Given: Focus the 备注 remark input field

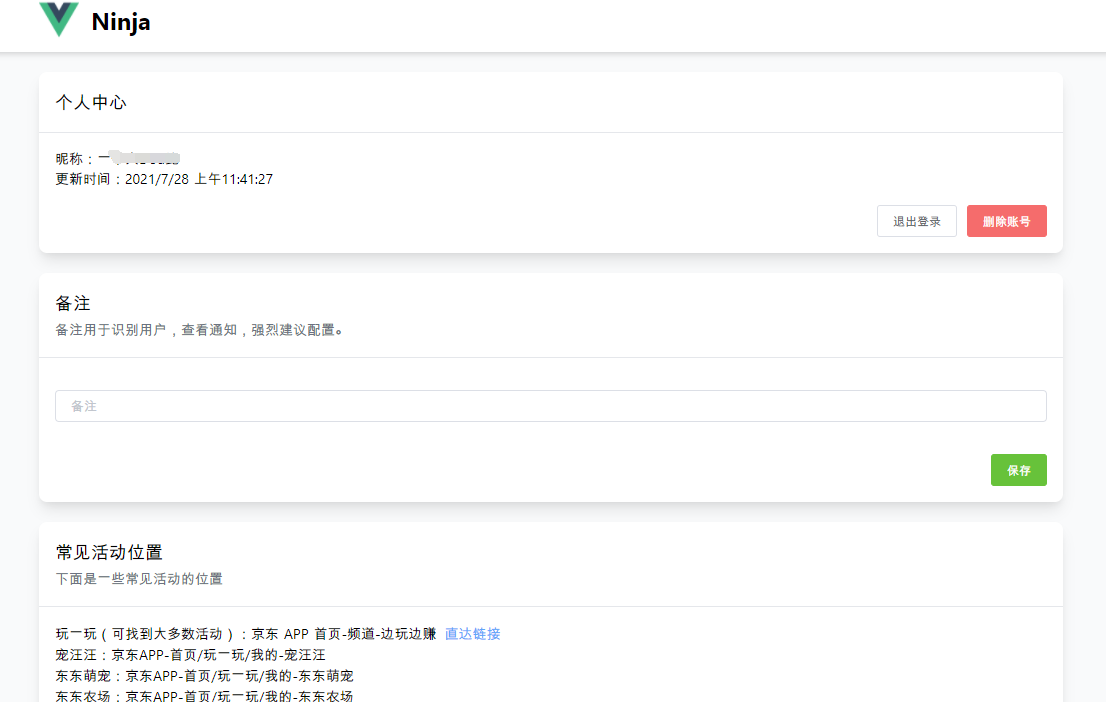Looking at the screenshot, I should (x=551, y=406).
